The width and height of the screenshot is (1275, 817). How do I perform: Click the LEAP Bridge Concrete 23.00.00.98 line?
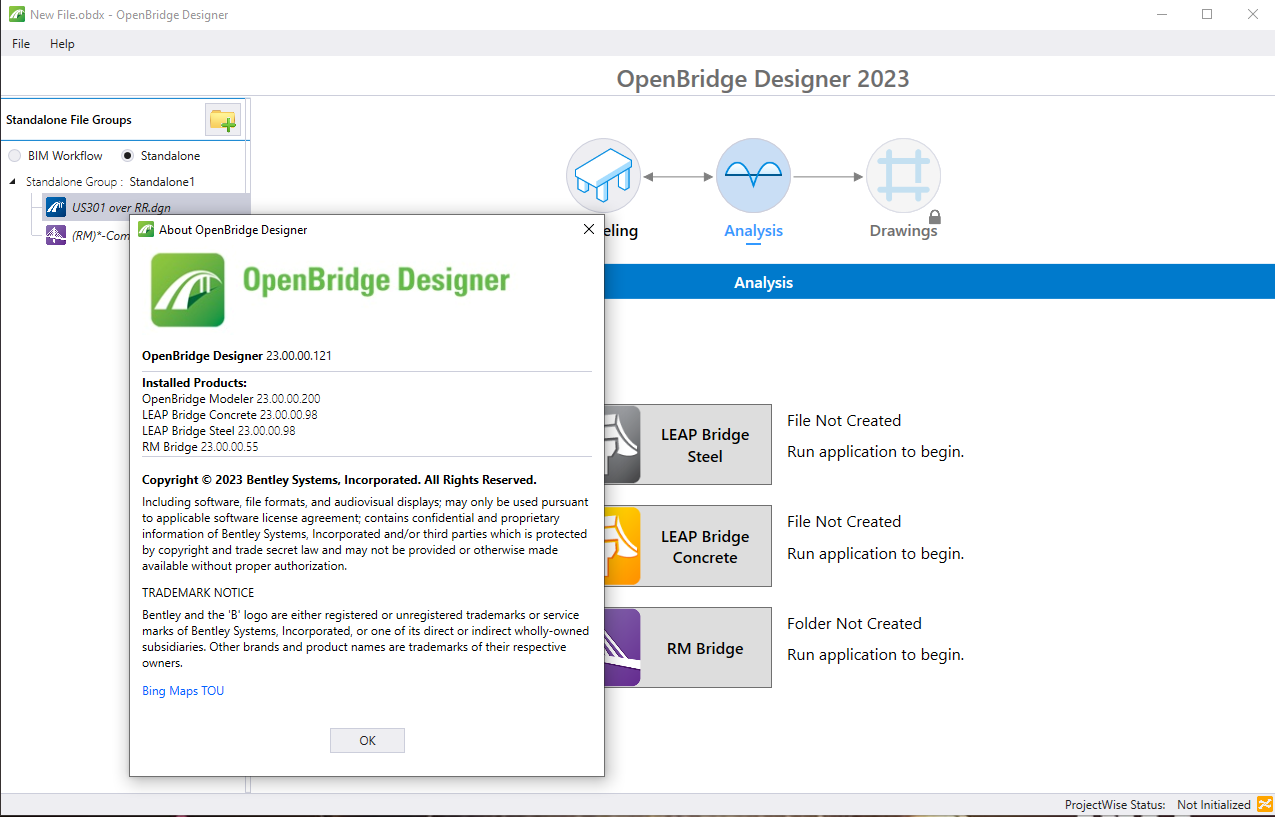point(230,415)
